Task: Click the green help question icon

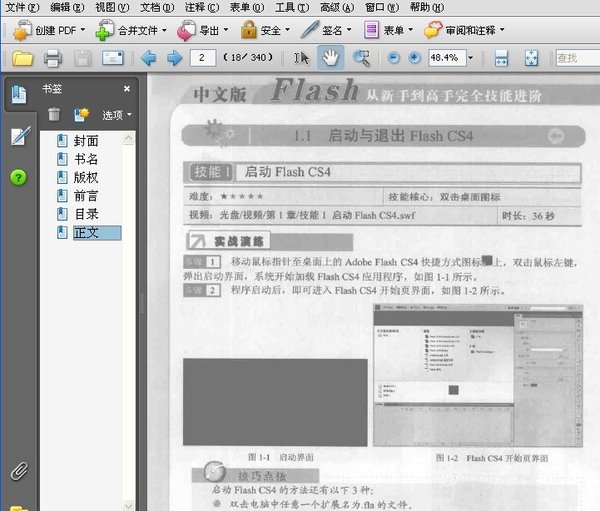Action: (x=18, y=177)
